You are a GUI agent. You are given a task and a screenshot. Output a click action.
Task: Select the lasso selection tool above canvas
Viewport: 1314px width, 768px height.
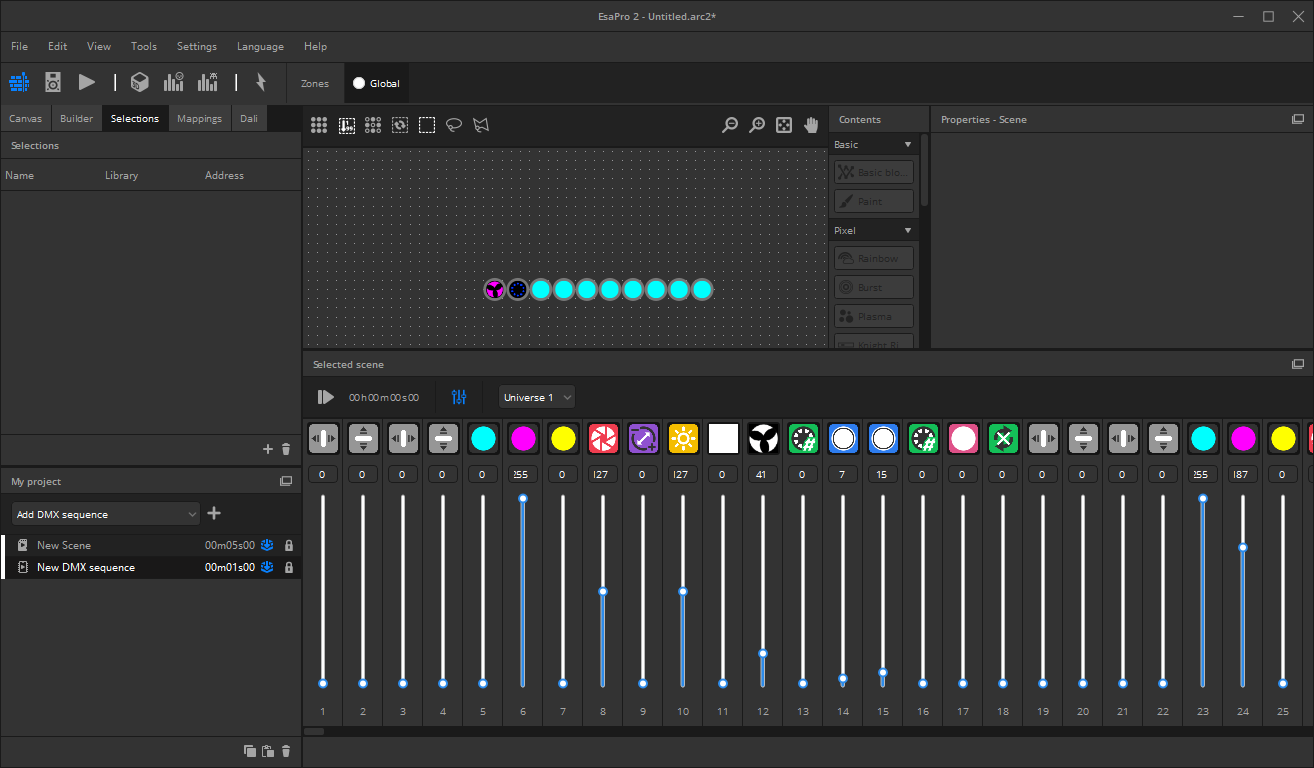pos(454,125)
